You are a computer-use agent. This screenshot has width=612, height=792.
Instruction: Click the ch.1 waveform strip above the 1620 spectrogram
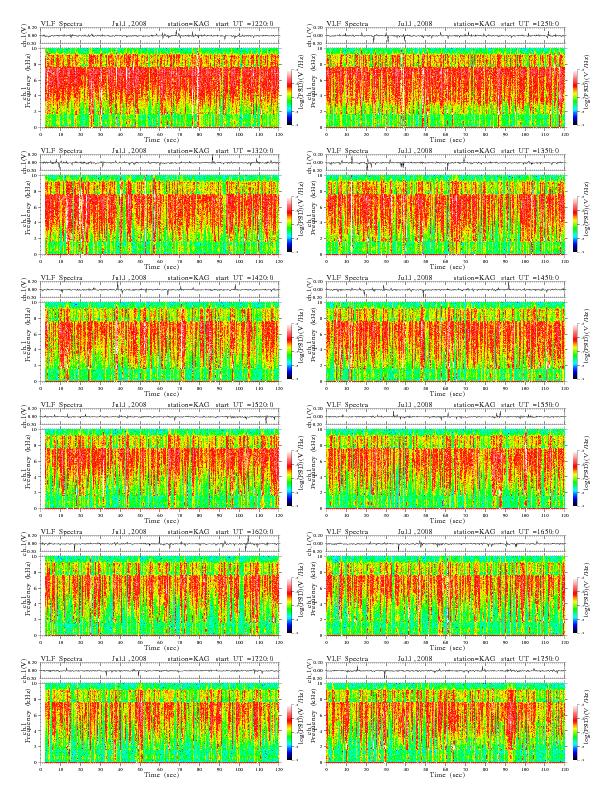pos(160,543)
